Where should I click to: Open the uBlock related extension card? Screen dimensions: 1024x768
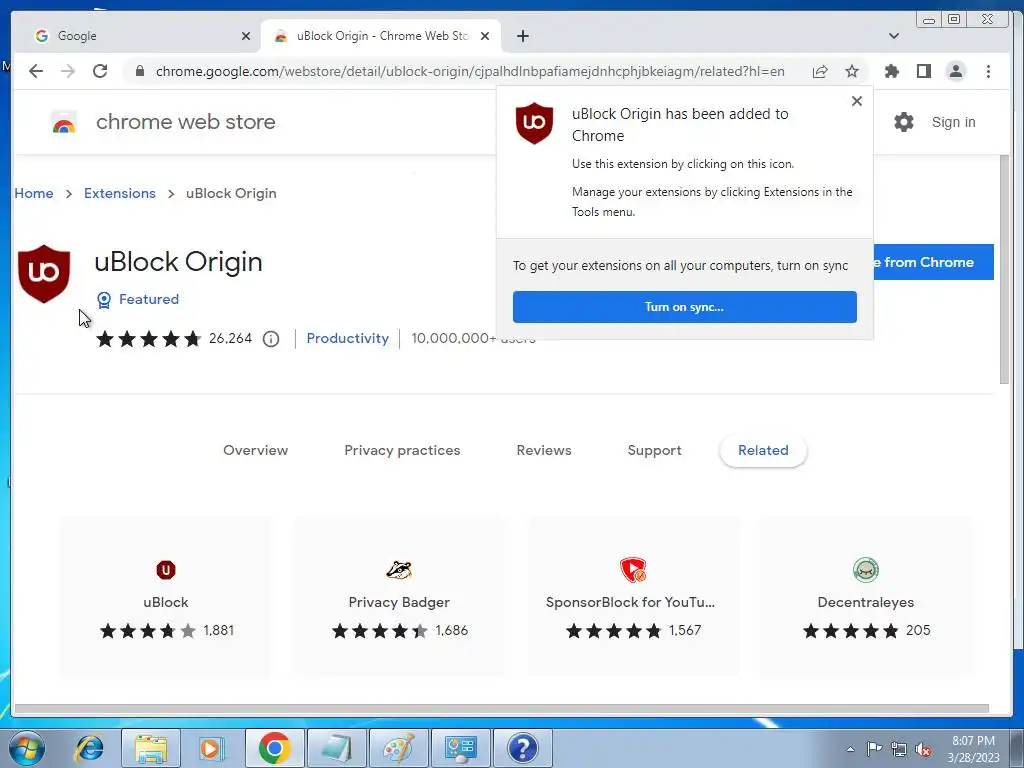tap(166, 596)
